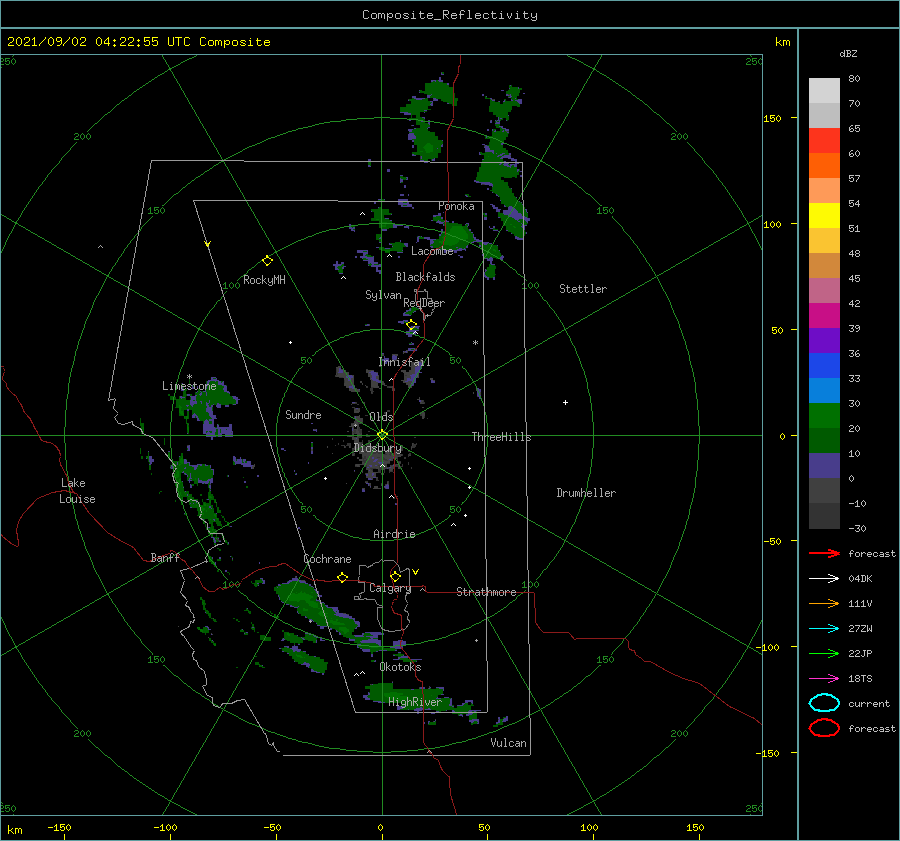Viewport: 900px width, 841px height.
Task: Click the Didsbury label
Action: [378, 448]
